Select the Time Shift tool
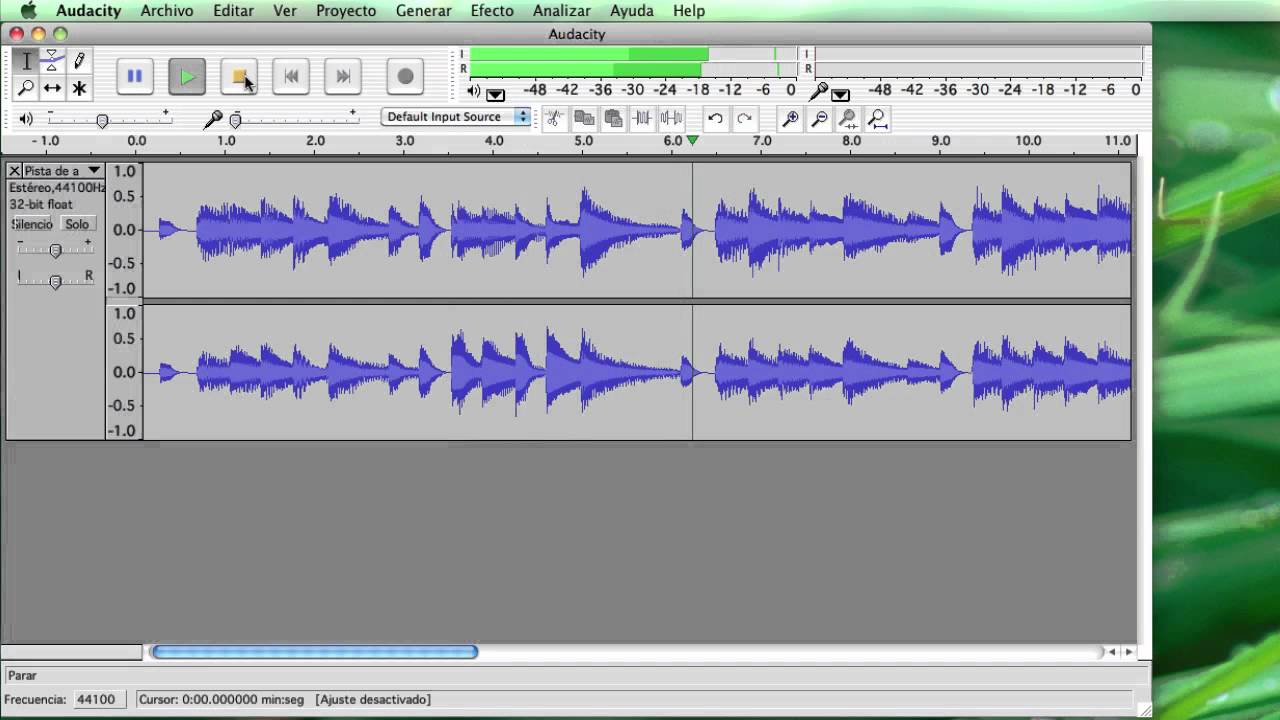 coord(52,88)
